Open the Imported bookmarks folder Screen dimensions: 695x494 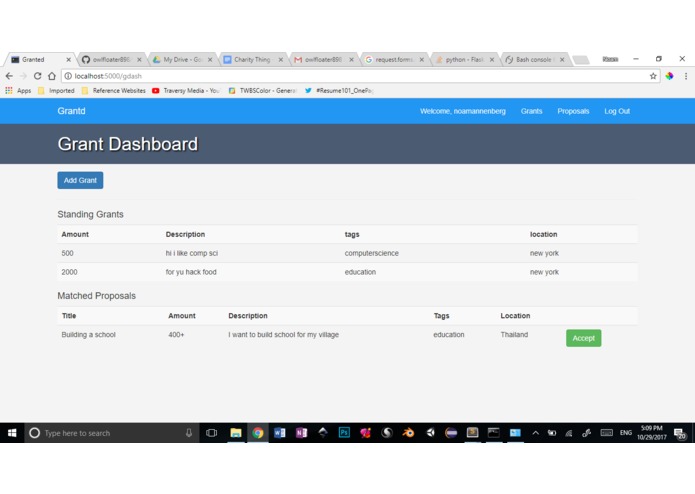[x=56, y=90]
